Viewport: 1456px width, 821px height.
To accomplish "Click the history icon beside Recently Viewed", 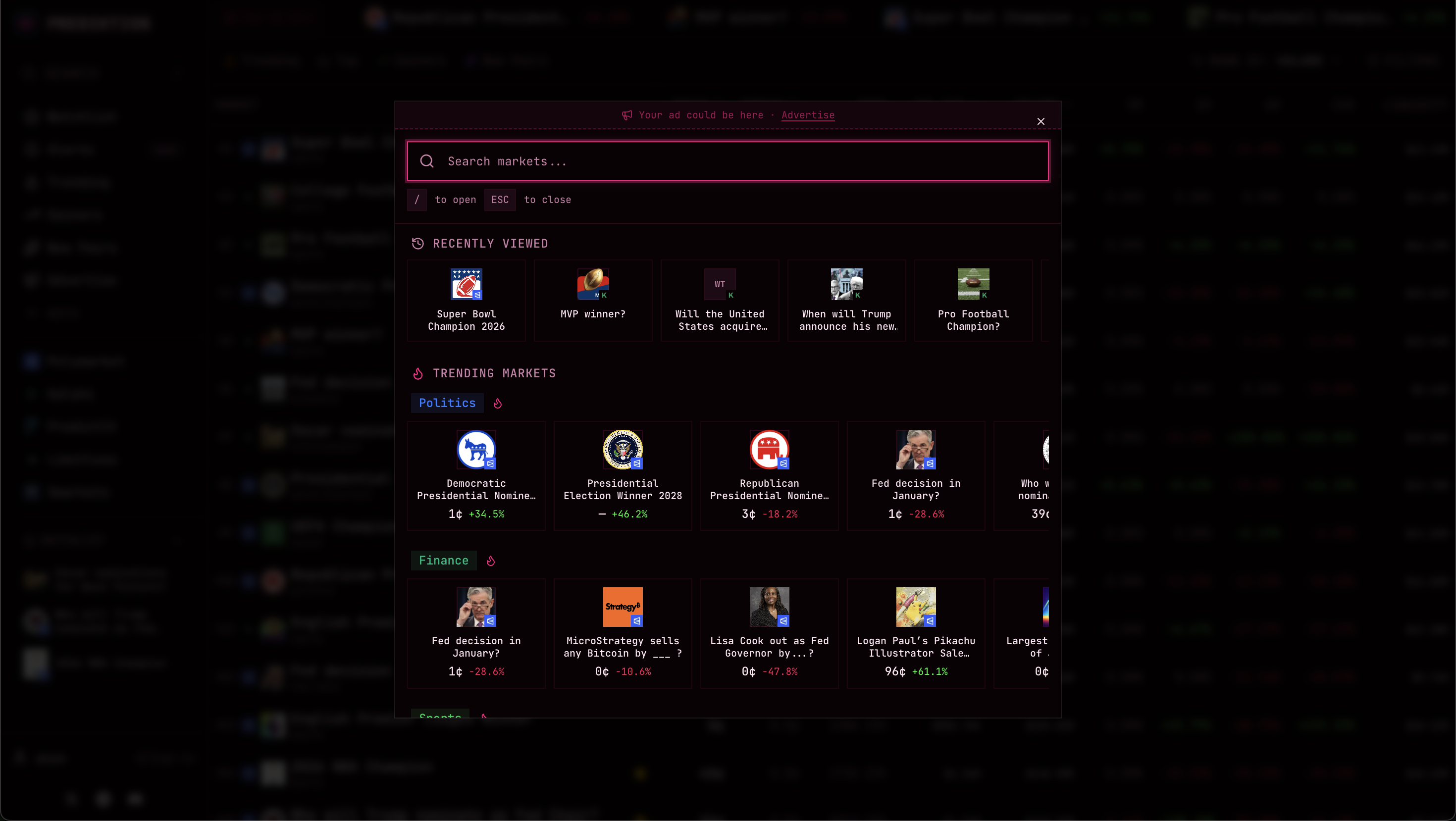I will tap(417, 244).
